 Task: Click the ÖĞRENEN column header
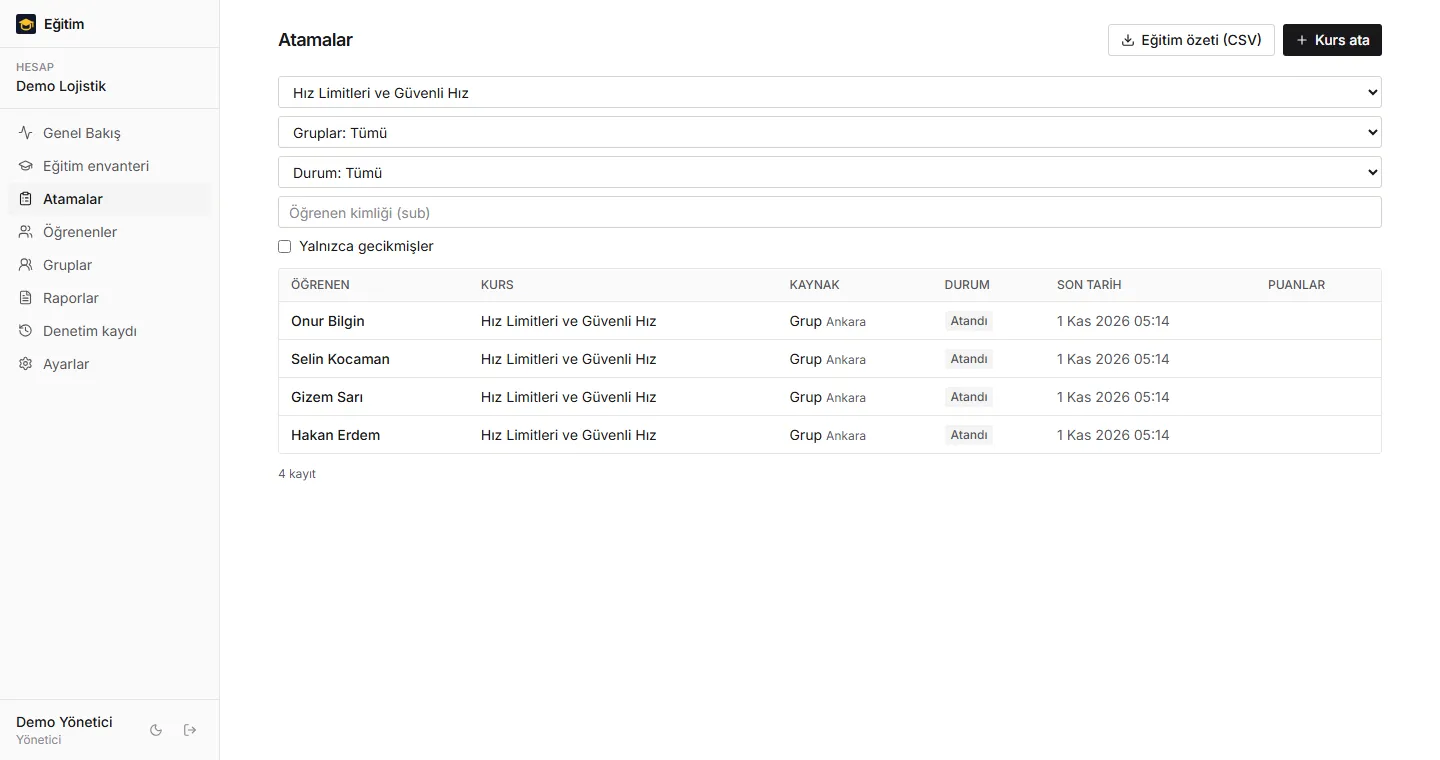click(320, 285)
